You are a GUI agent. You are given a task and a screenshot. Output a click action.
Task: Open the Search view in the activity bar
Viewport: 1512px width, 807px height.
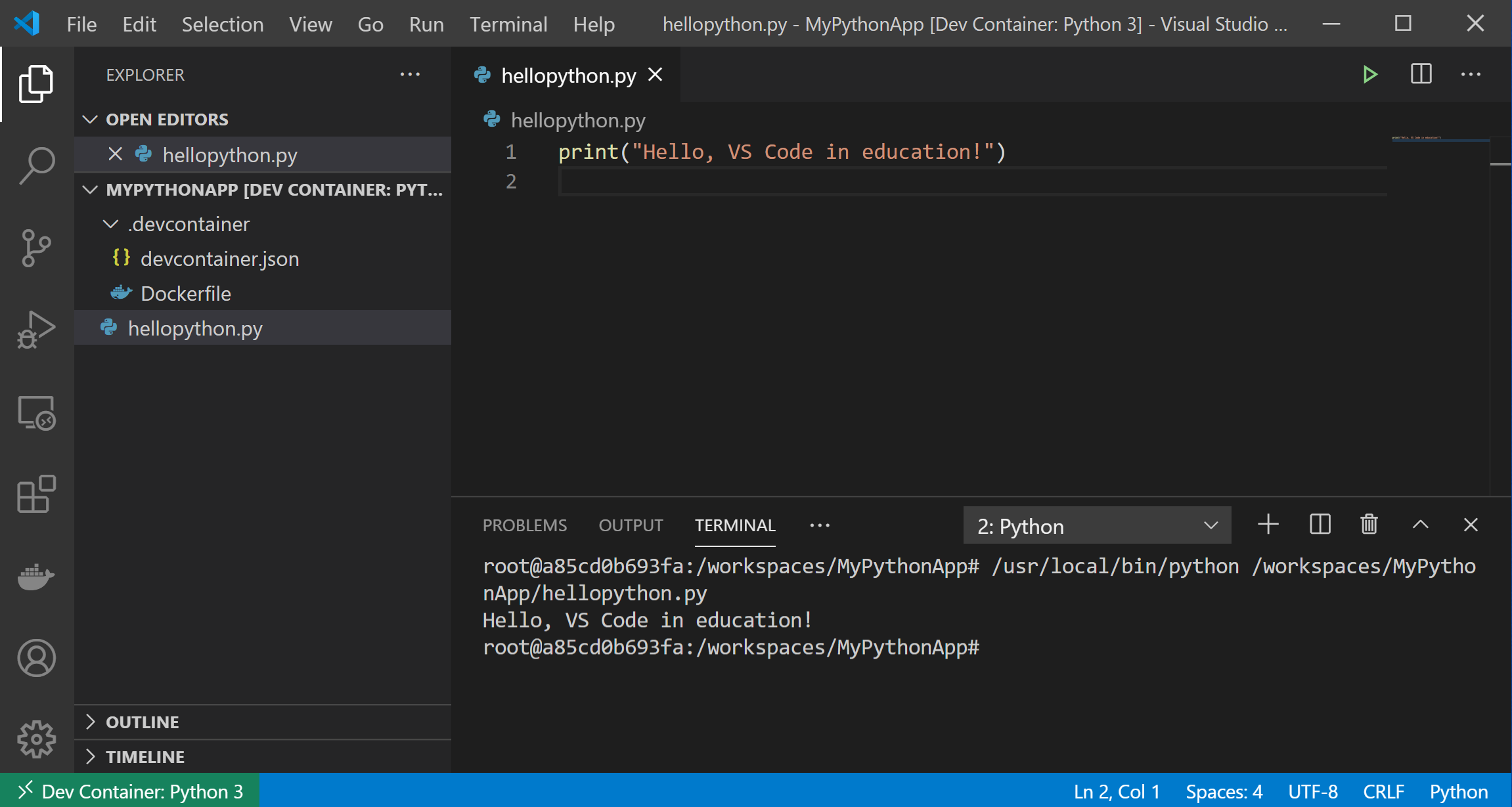point(36,164)
